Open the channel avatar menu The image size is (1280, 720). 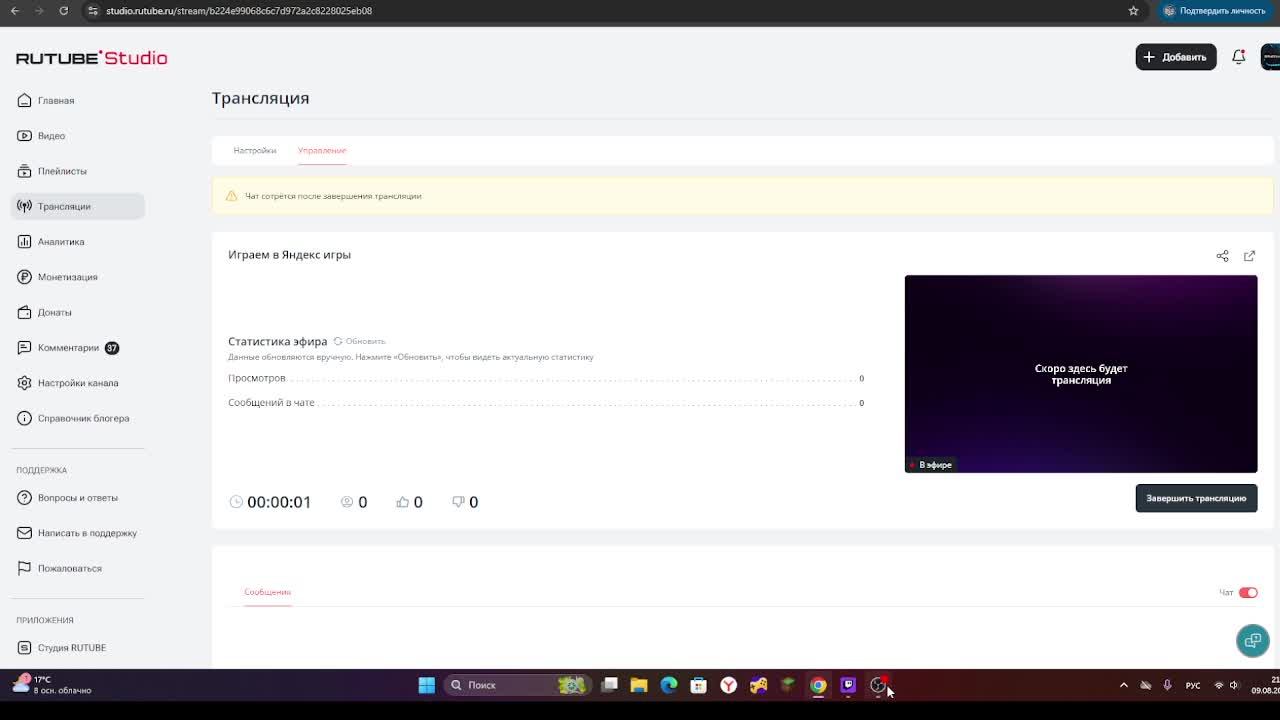tap(1270, 57)
